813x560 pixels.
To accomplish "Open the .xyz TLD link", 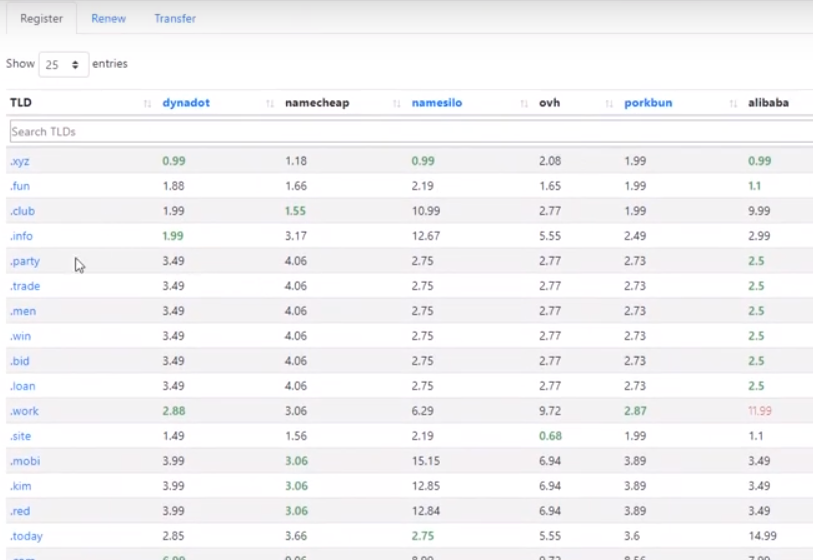I will 20,161.
